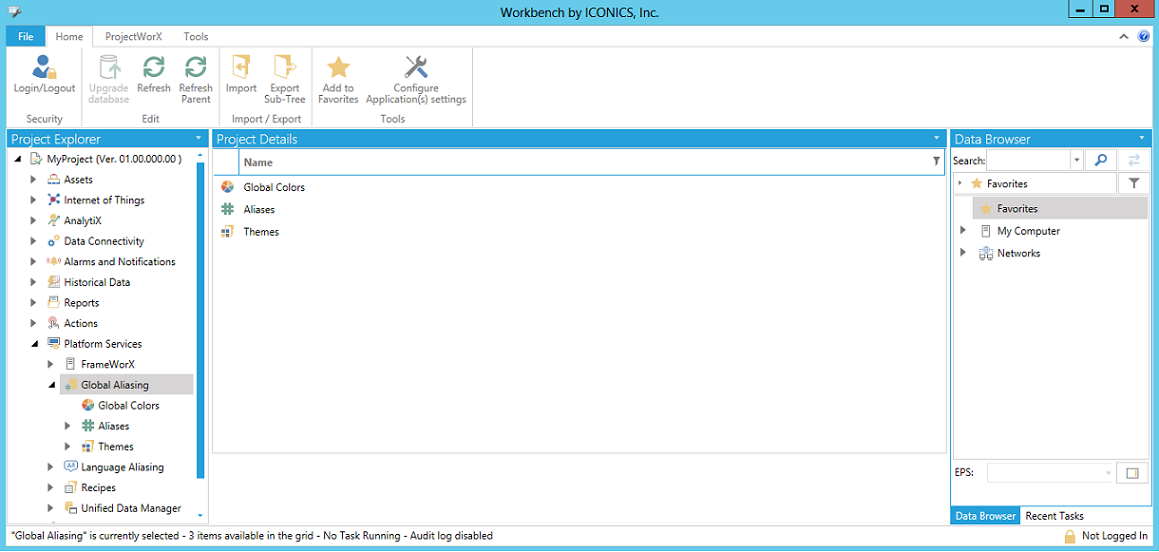
Task: Collapse the Platform Services node
Action: pos(33,344)
